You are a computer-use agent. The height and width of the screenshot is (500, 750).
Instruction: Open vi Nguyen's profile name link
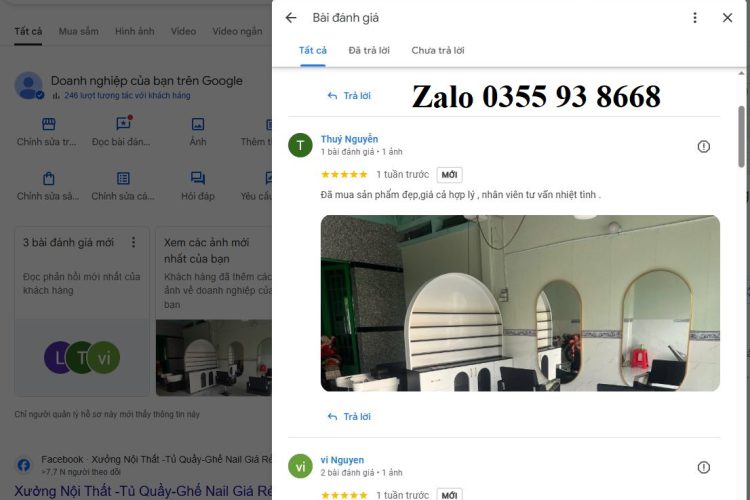pos(342,460)
